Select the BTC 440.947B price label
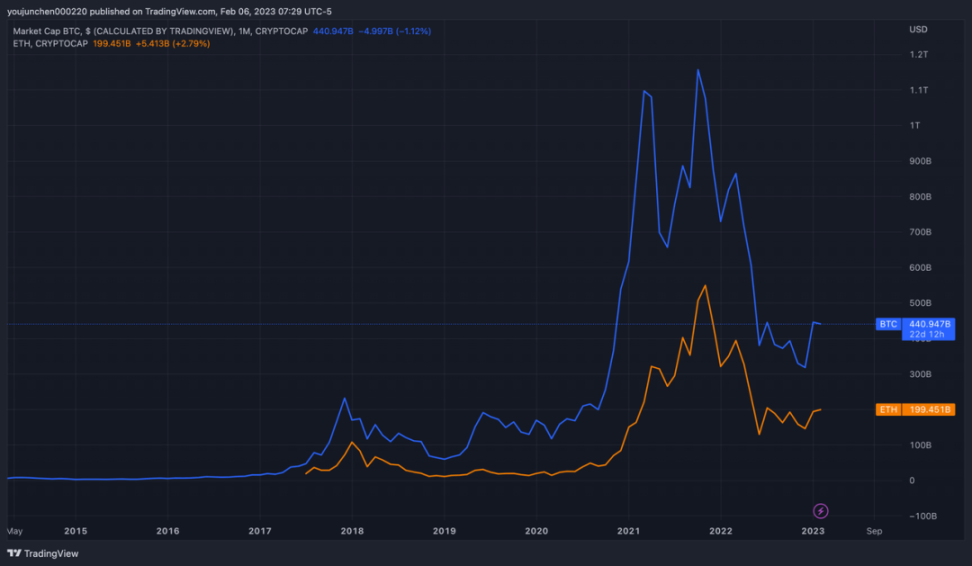972x566 pixels. click(x=930, y=324)
